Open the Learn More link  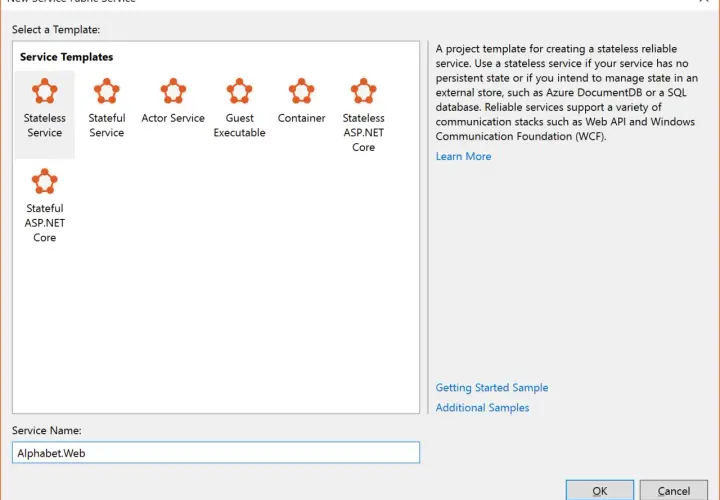[x=463, y=156]
